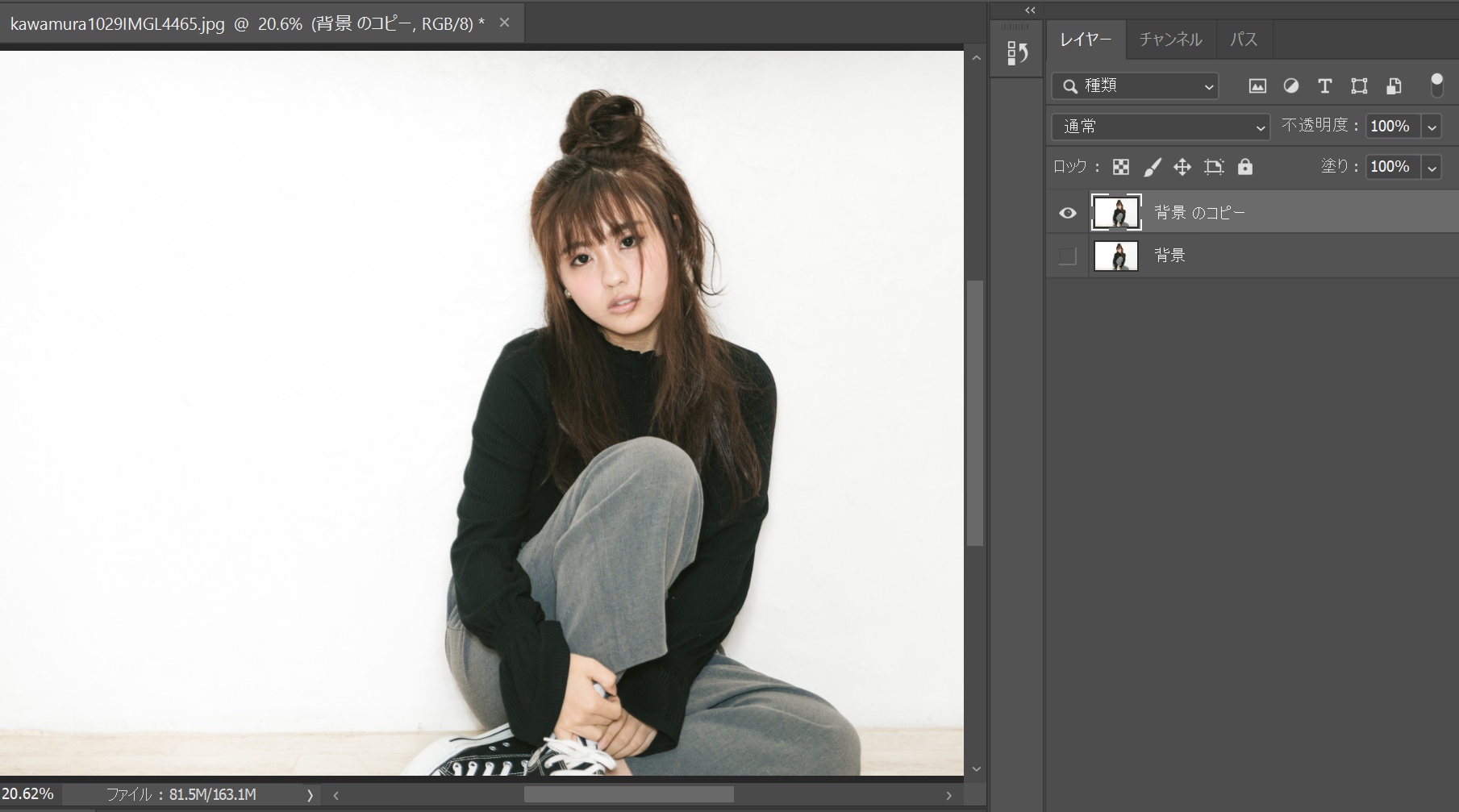Click the horizontal scrollbar right arrow
This screenshot has height=812, width=1459.
[948, 795]
